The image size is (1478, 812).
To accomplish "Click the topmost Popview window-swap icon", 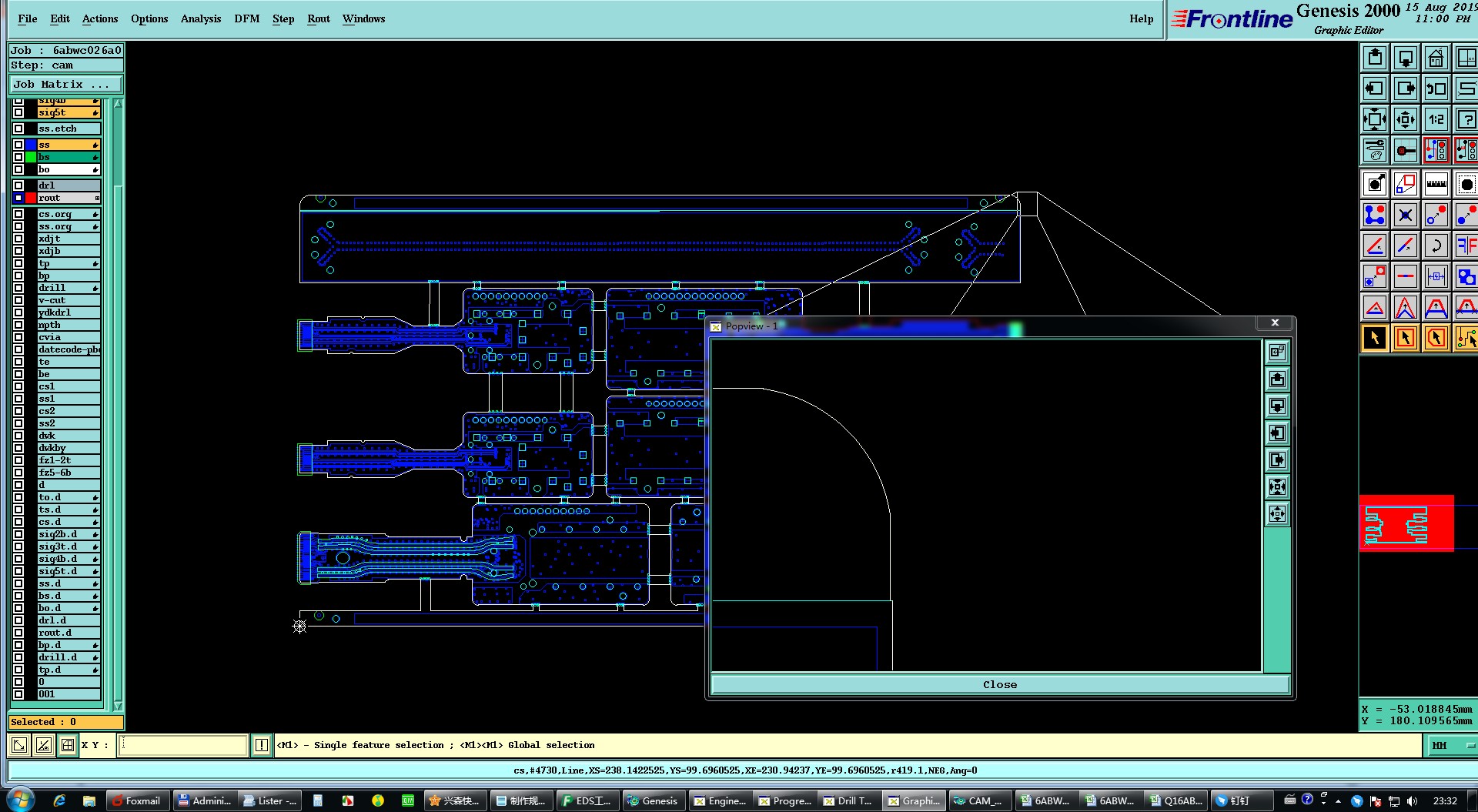I will 1277,353.
